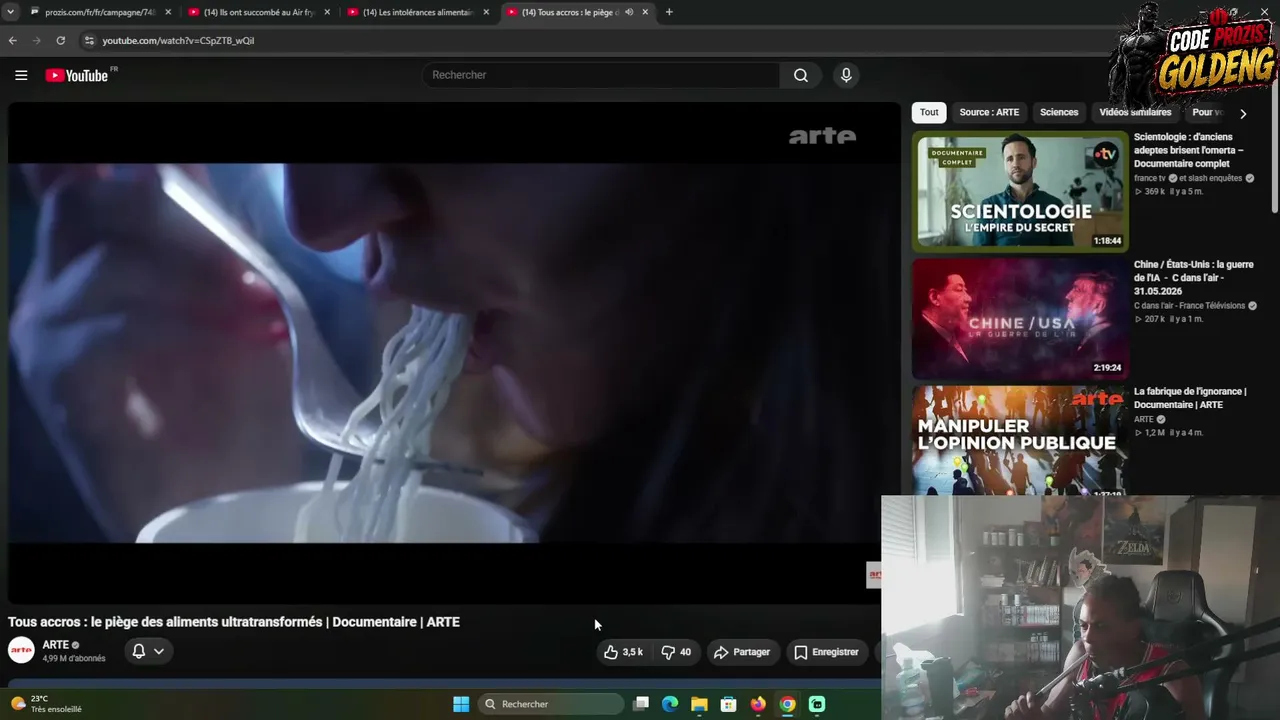Screen dimensions: 1280x720
Task: Open 'Scientologie : d'anciens adeptes' video title
Action: [x=1189, y=150]
